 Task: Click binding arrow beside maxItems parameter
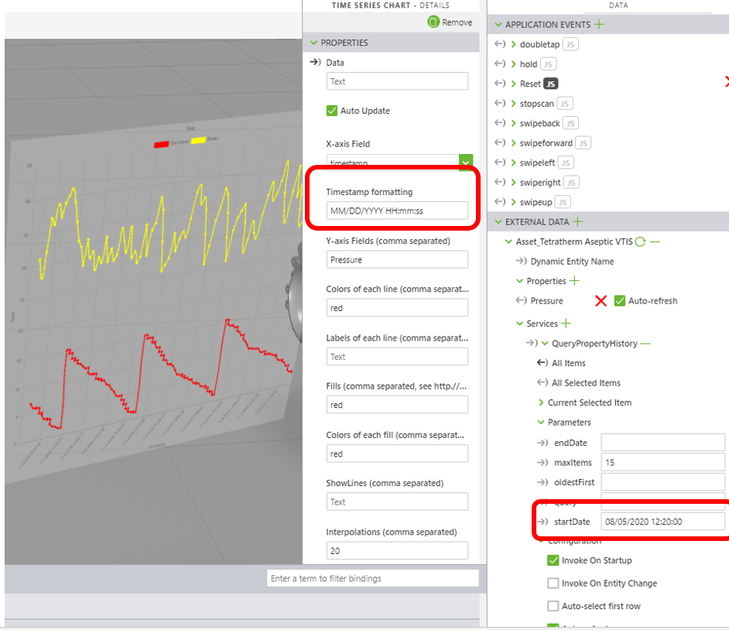click(542, 463)
